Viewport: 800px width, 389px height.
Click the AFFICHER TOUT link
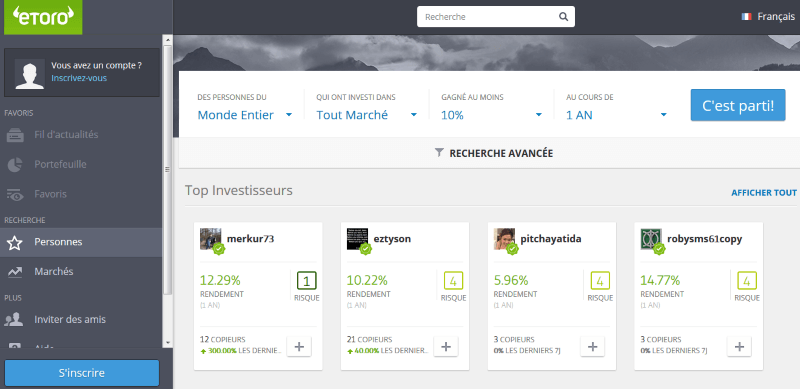pos(764,193)
